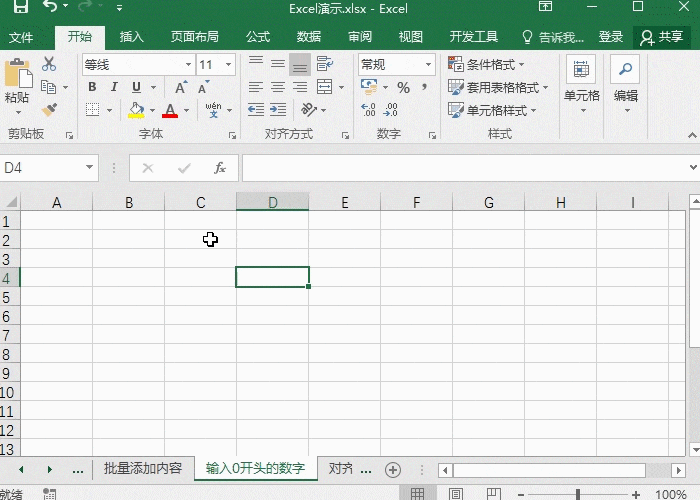The width and height of the screenshot is (700, 500).
Task: Click the Save icon in quick access toolbar
Action: (x=21, y=6)
